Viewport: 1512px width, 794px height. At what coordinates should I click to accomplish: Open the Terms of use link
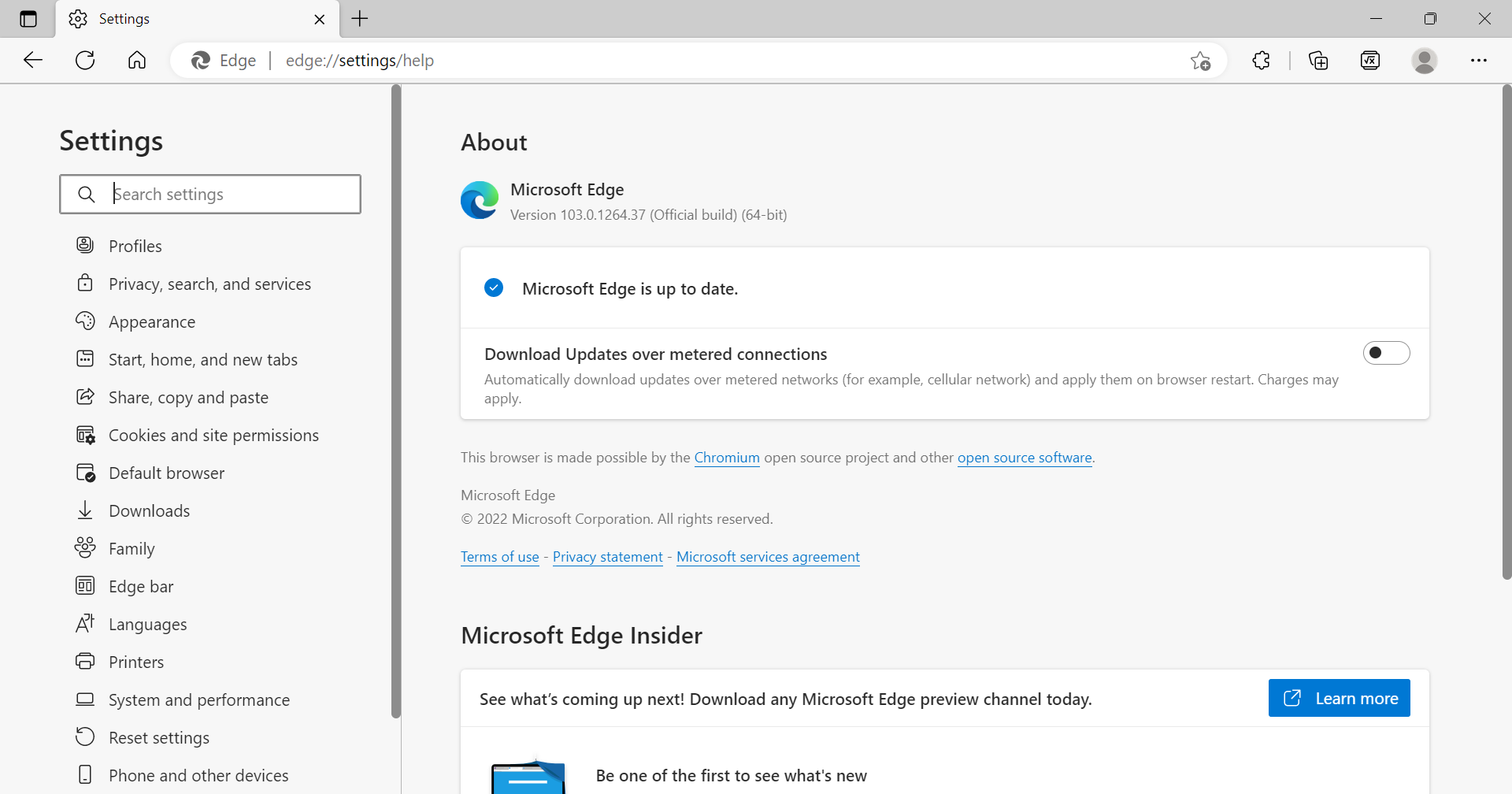click(x=500, y=557)
